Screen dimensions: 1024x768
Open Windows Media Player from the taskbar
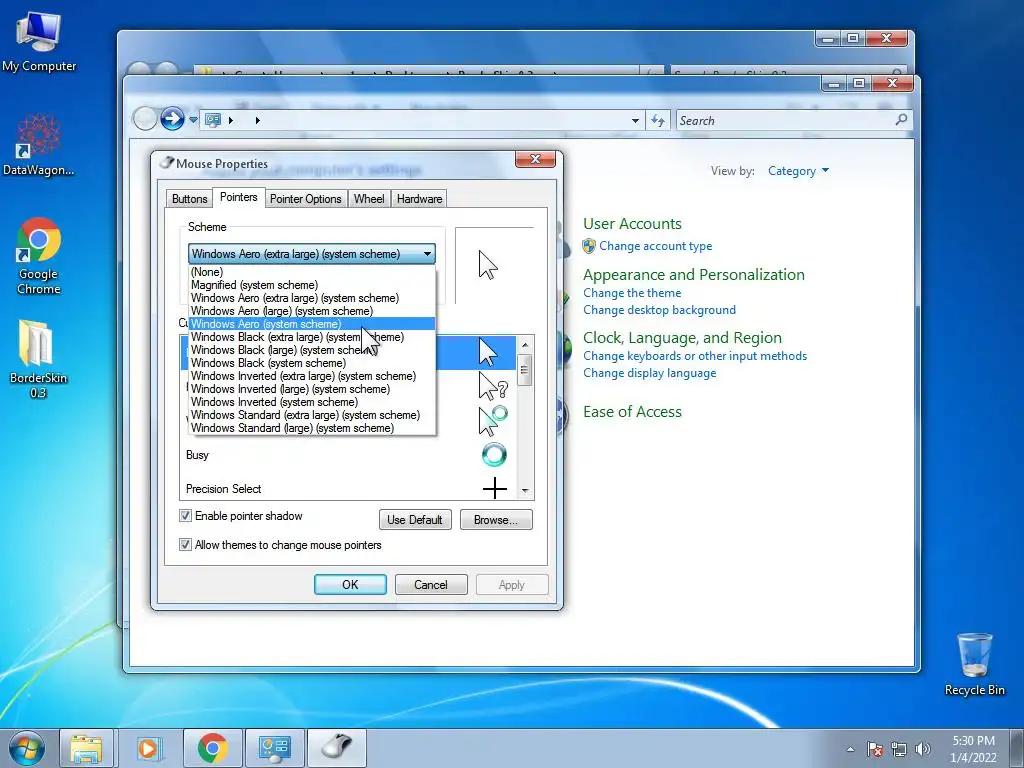pos(148,748)
